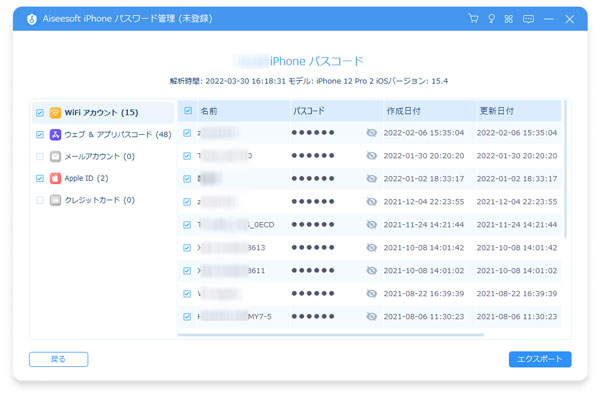The height and width of the screenshot is (393, 600).
Task: Uncheck the ウェブ & アプリパスコード checkbox
Action: pyautogui.click(x=40, y=134)
